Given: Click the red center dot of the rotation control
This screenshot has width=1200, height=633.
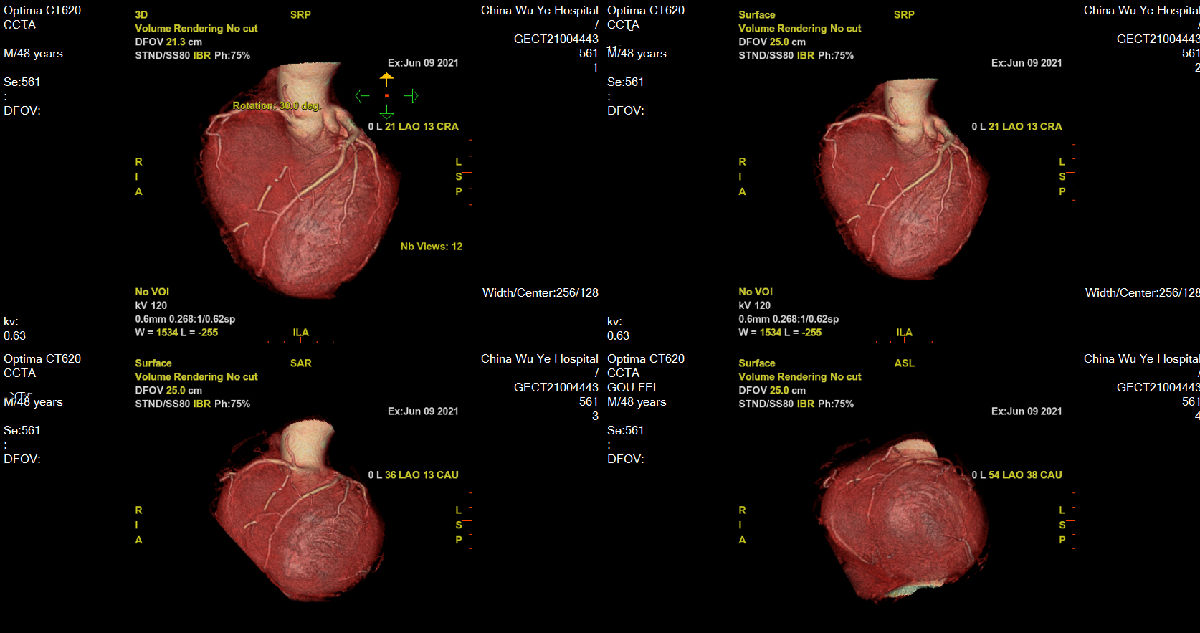Looking at the screenshot, I should click(387, 96).
